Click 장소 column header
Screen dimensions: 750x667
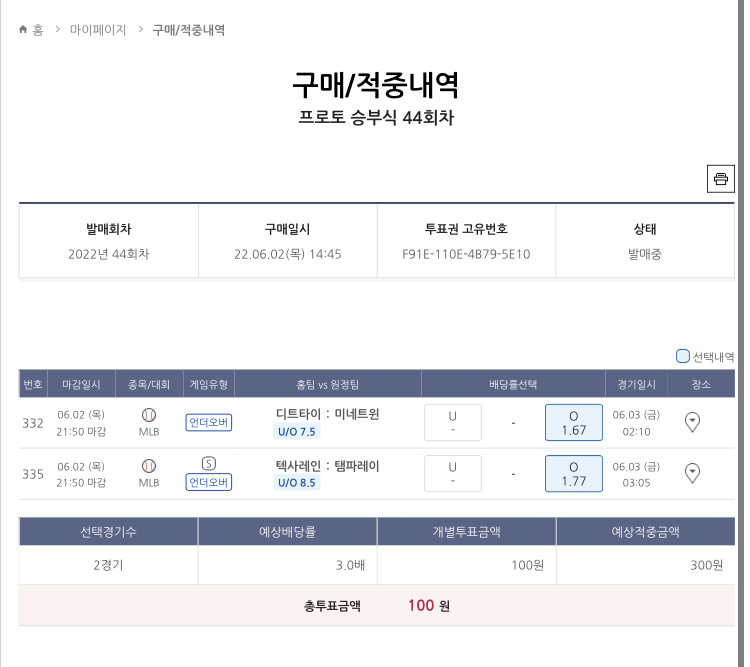click(701, 384)
